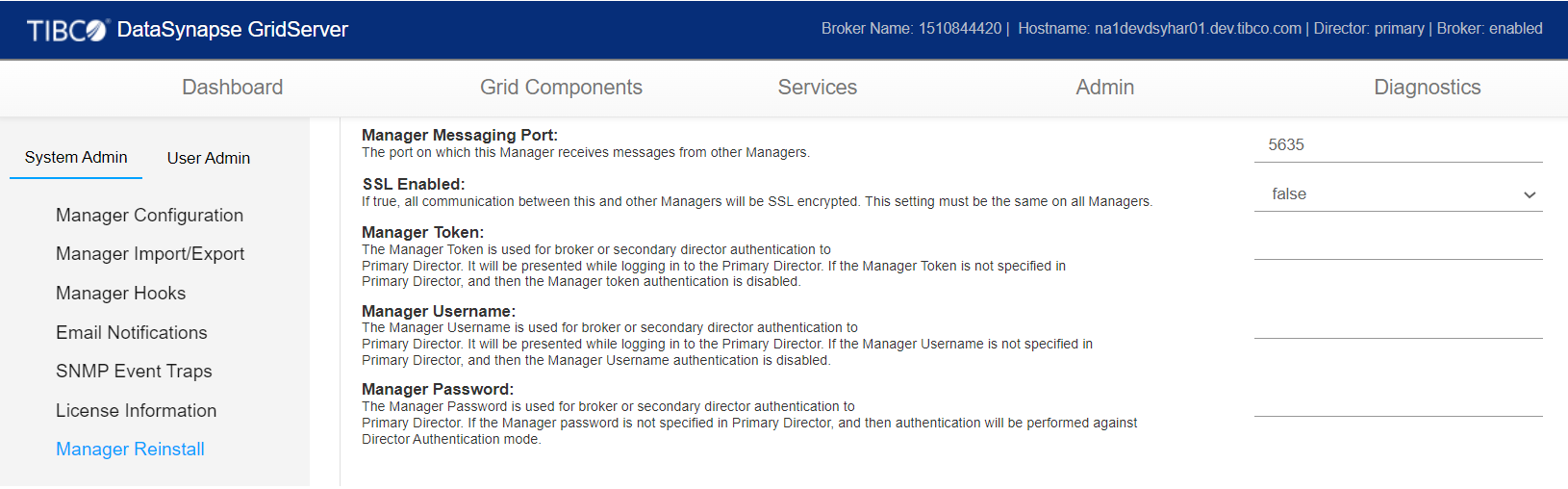
Task: Switch to the System Admin tab
Action: click(76, 158)
